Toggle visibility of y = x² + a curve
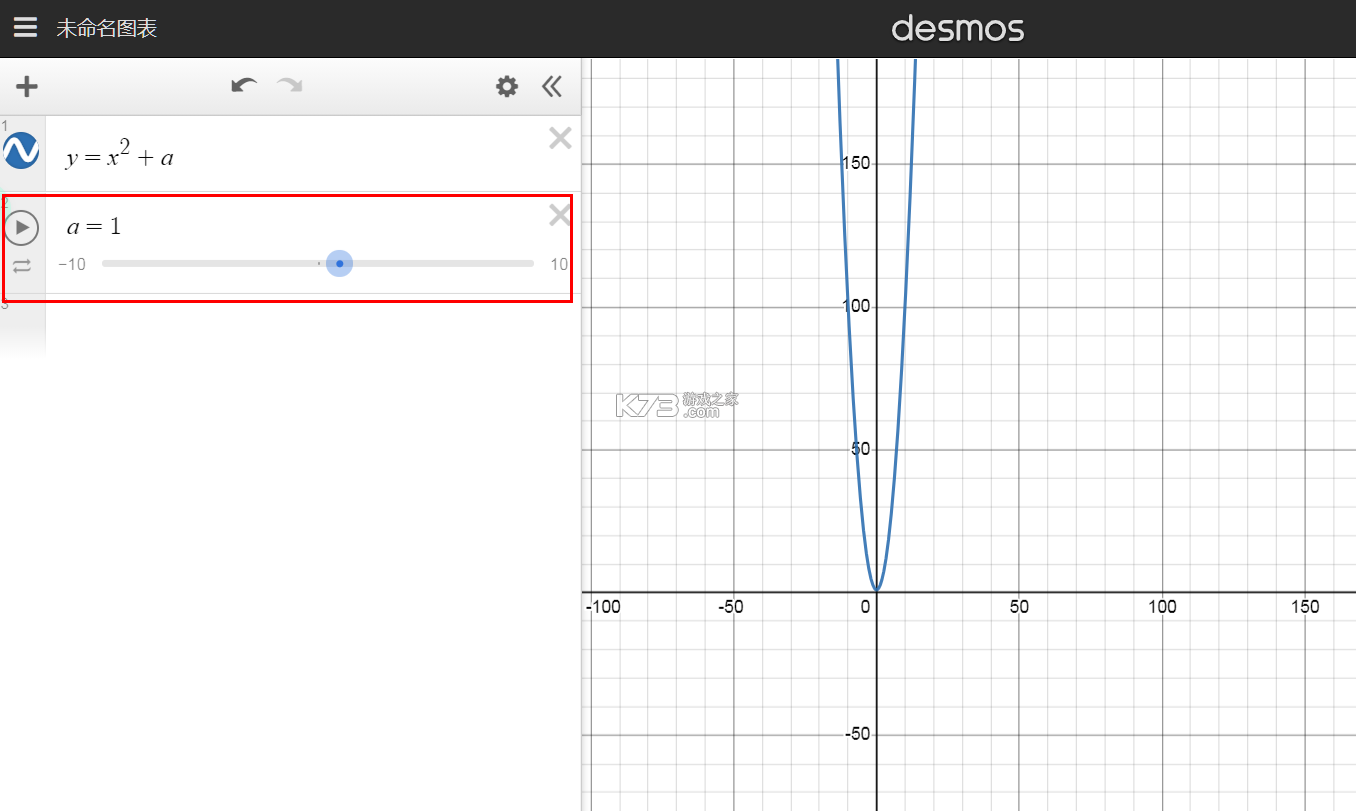This screenshot has width=1356, height=811. 21,151
